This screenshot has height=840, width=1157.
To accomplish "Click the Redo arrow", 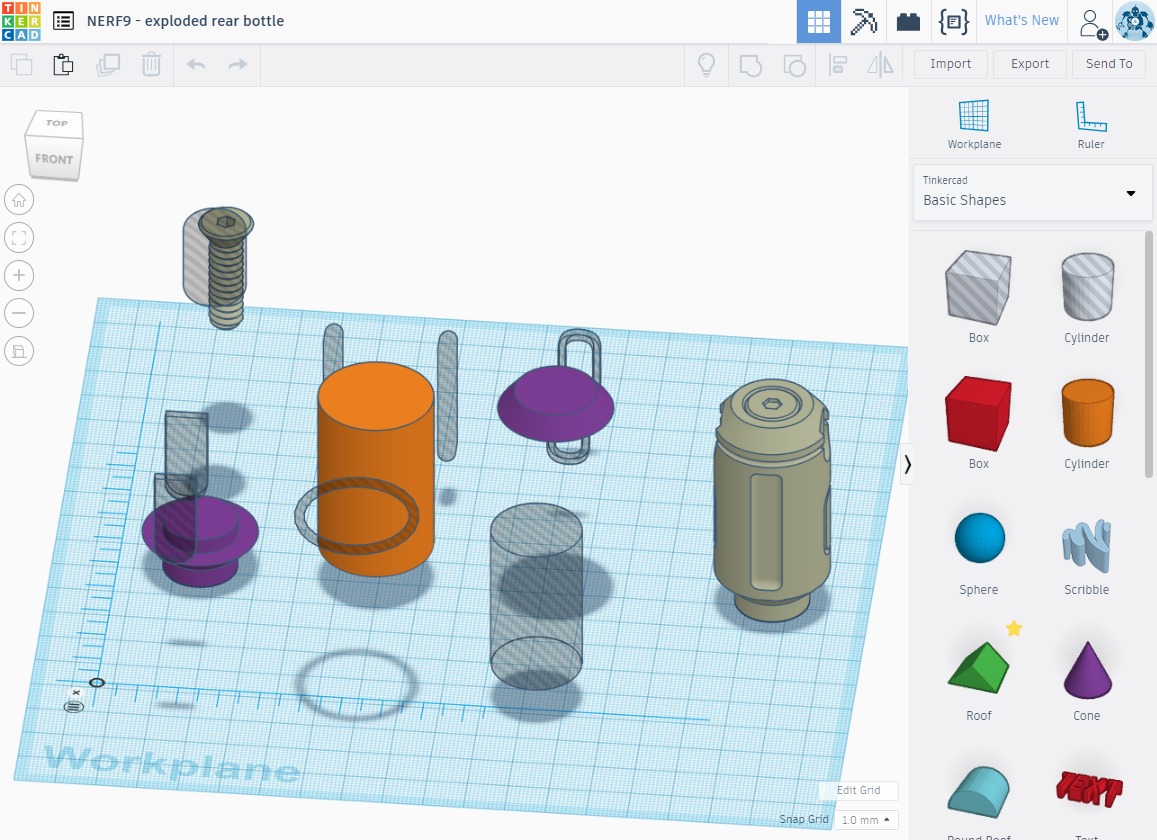I will coord(238,65).
